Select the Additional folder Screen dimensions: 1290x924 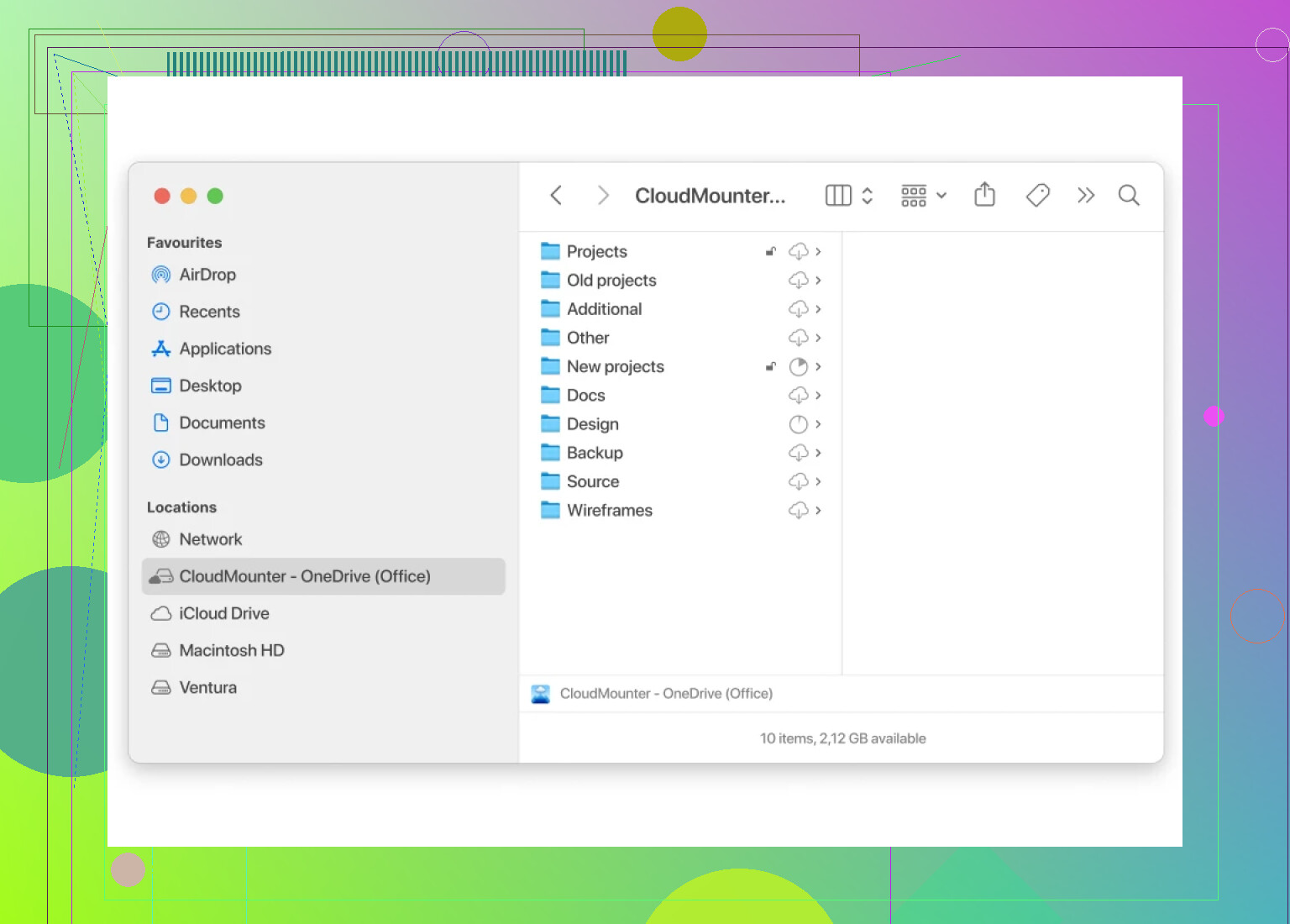(681, 309)
